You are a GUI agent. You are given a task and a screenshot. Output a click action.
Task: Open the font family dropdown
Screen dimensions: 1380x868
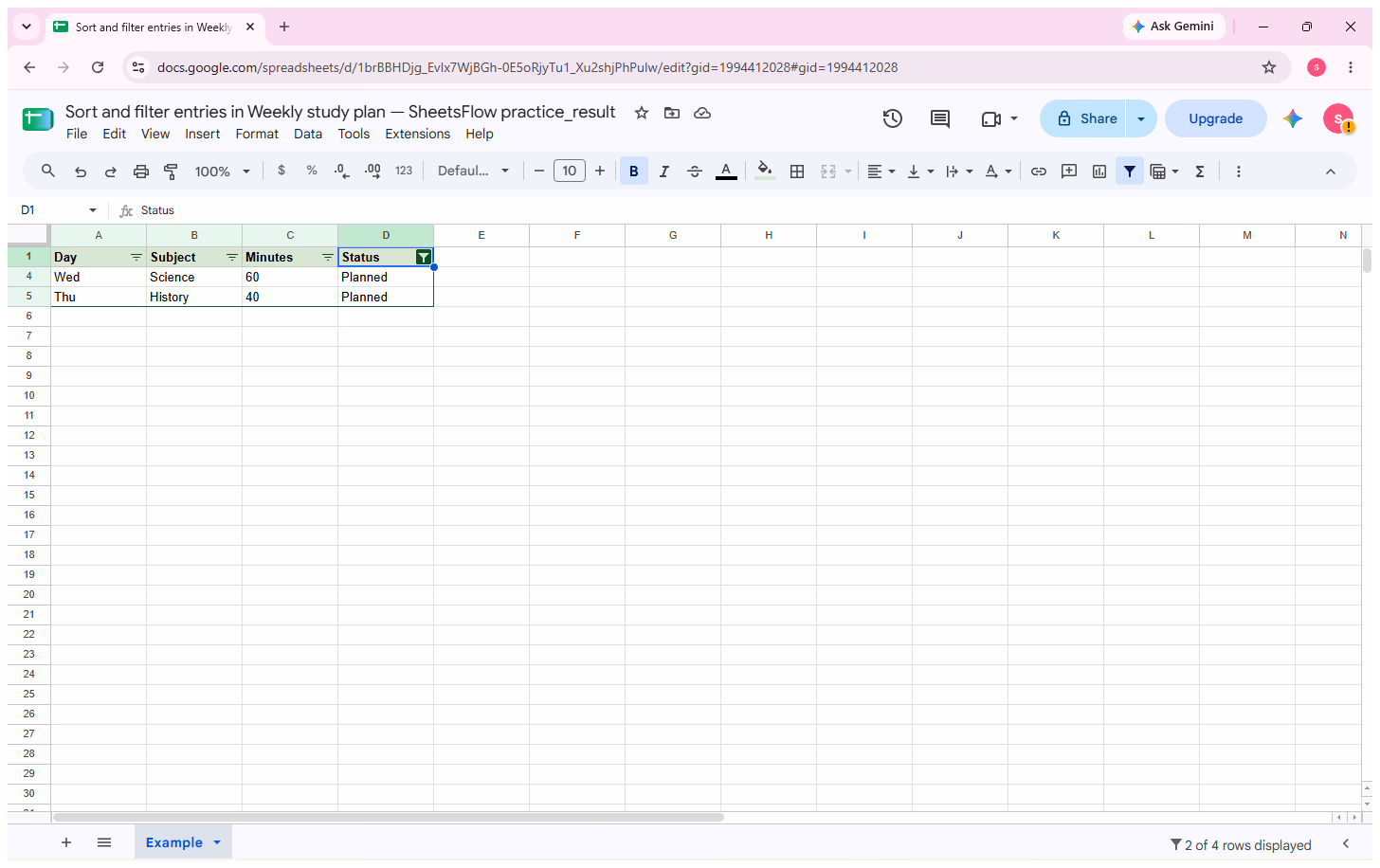click(x=474, y=171)
